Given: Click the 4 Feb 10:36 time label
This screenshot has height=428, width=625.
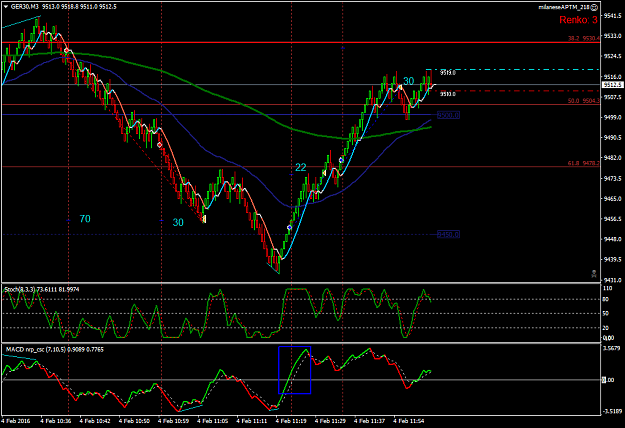Looking at the screenshot, I should click(55, 421).
